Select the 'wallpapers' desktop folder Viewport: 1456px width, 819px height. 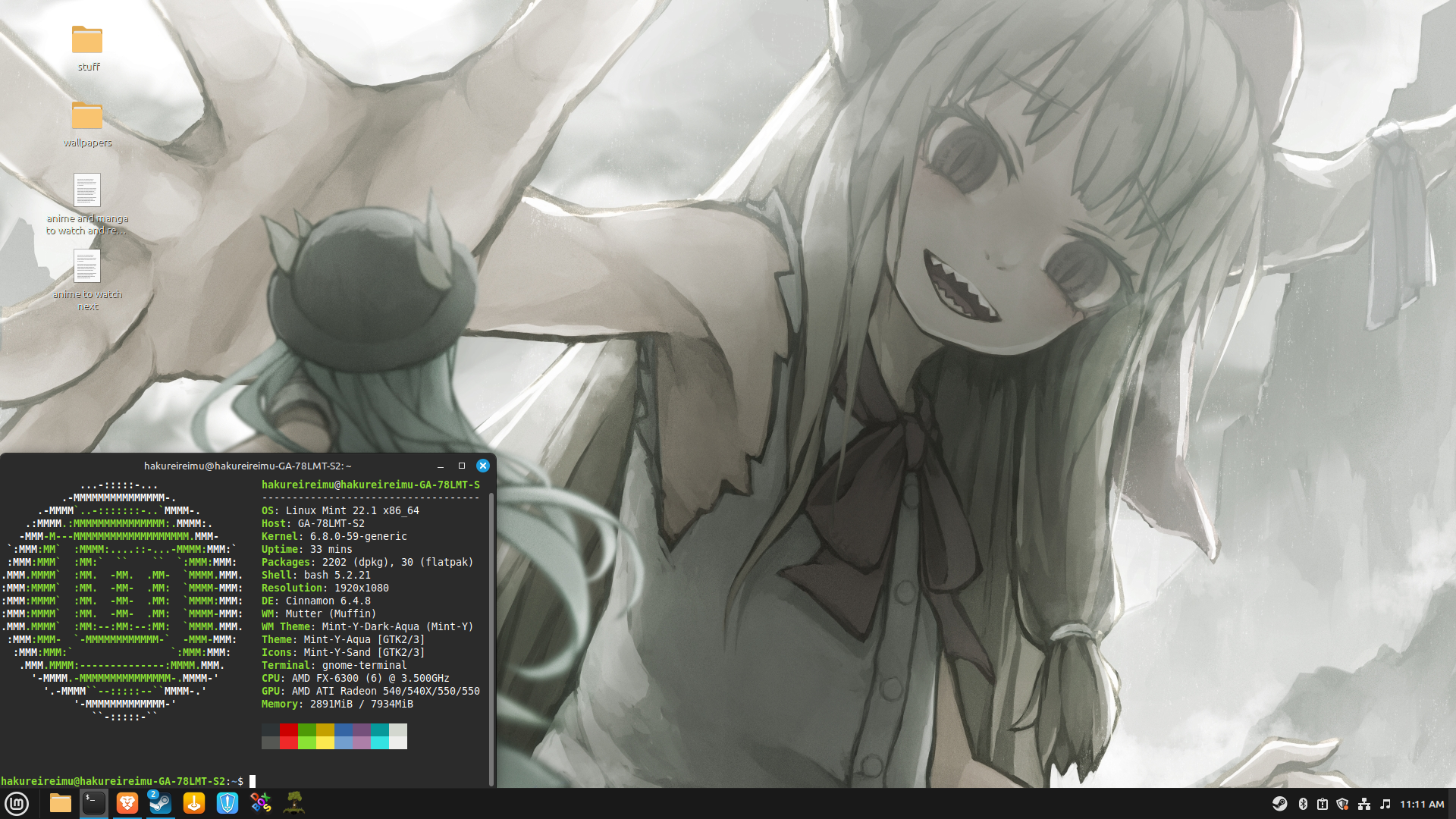click(88, 124)
